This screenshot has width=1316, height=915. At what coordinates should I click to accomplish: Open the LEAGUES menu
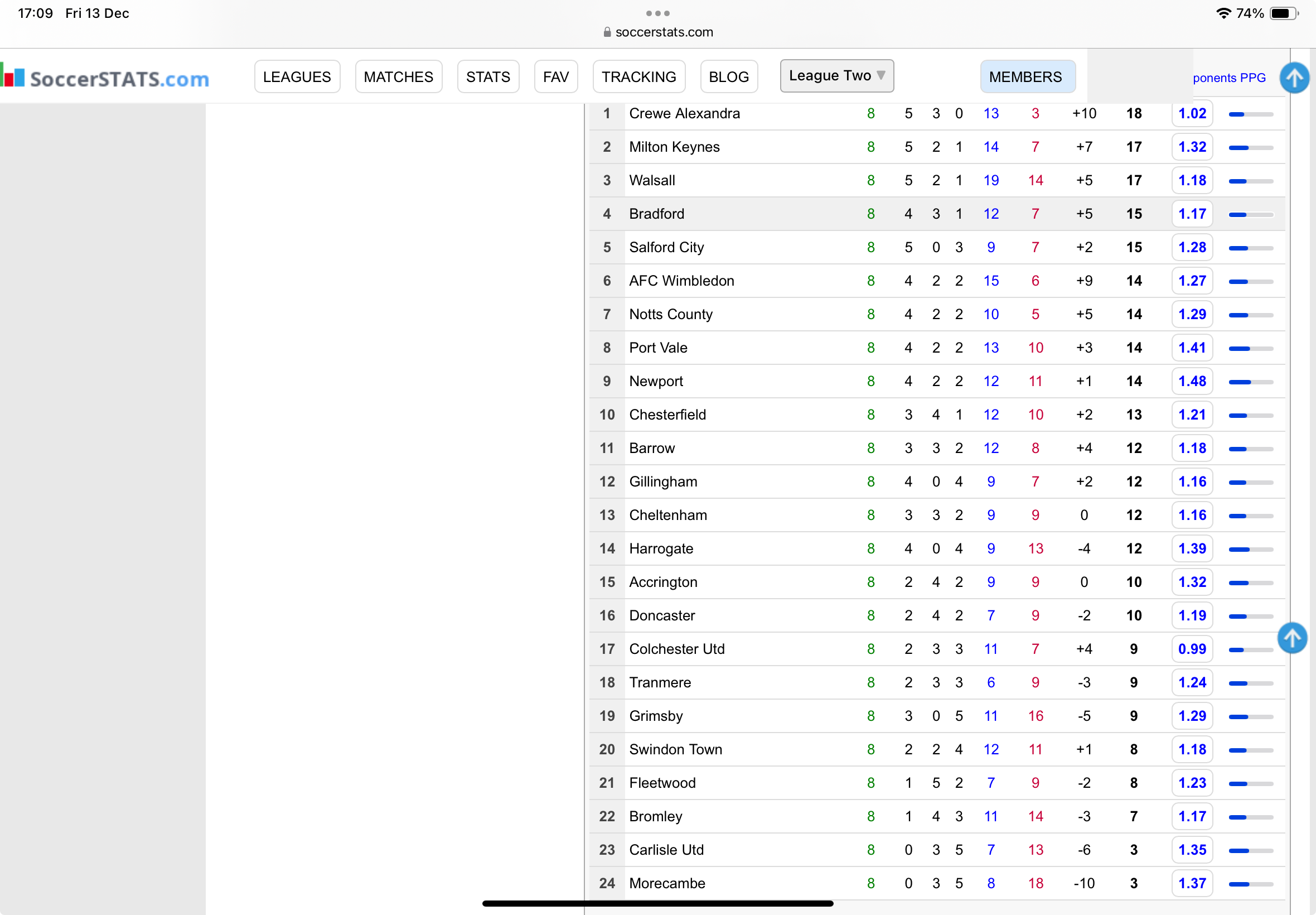pos(297,77)
